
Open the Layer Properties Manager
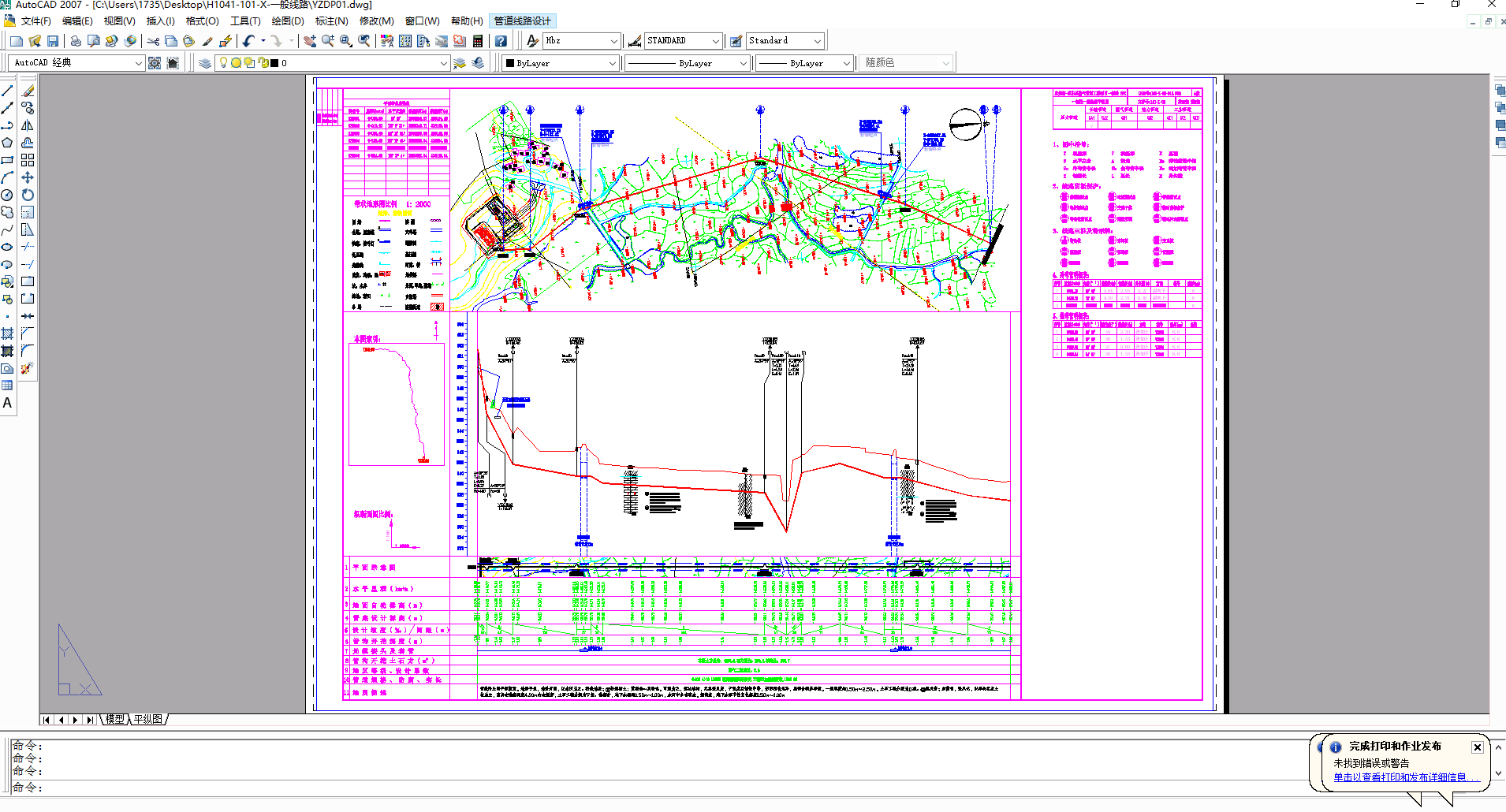tap(205, 63)
